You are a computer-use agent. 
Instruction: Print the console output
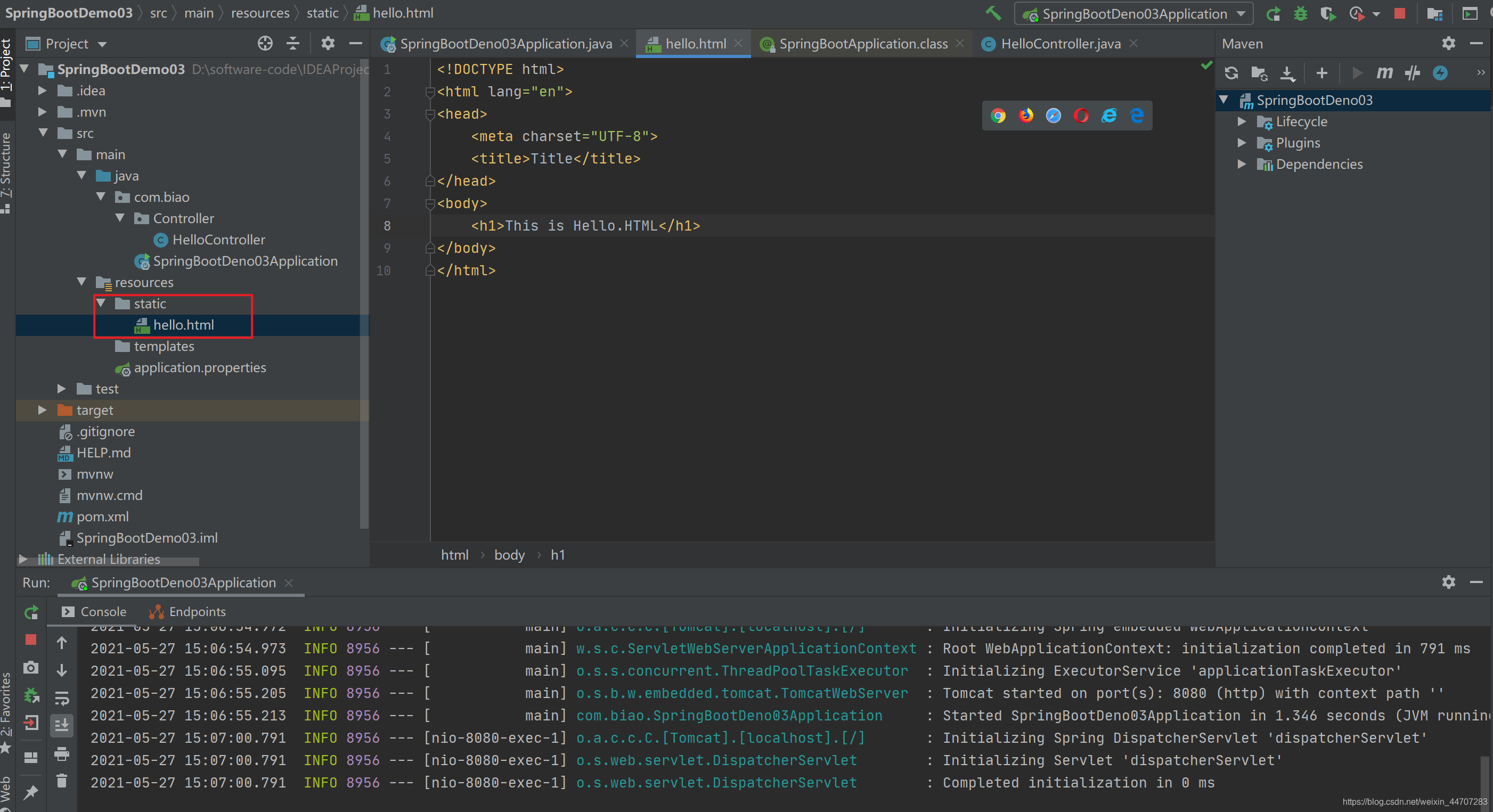tap(62, 754)
